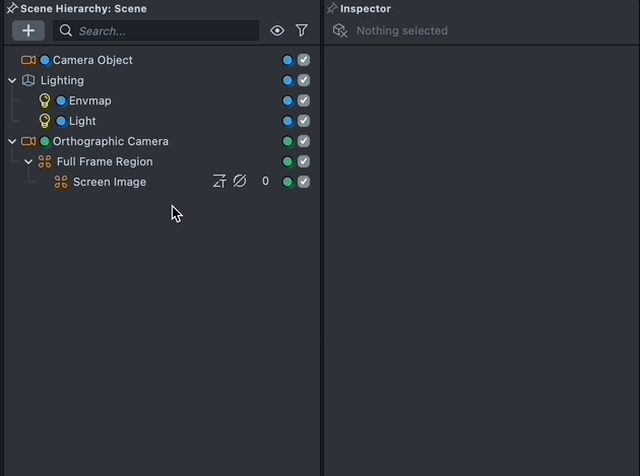Click the Screen Image component icon
Image resolution: width=640 pixels, height=476 pixels.
61,182
